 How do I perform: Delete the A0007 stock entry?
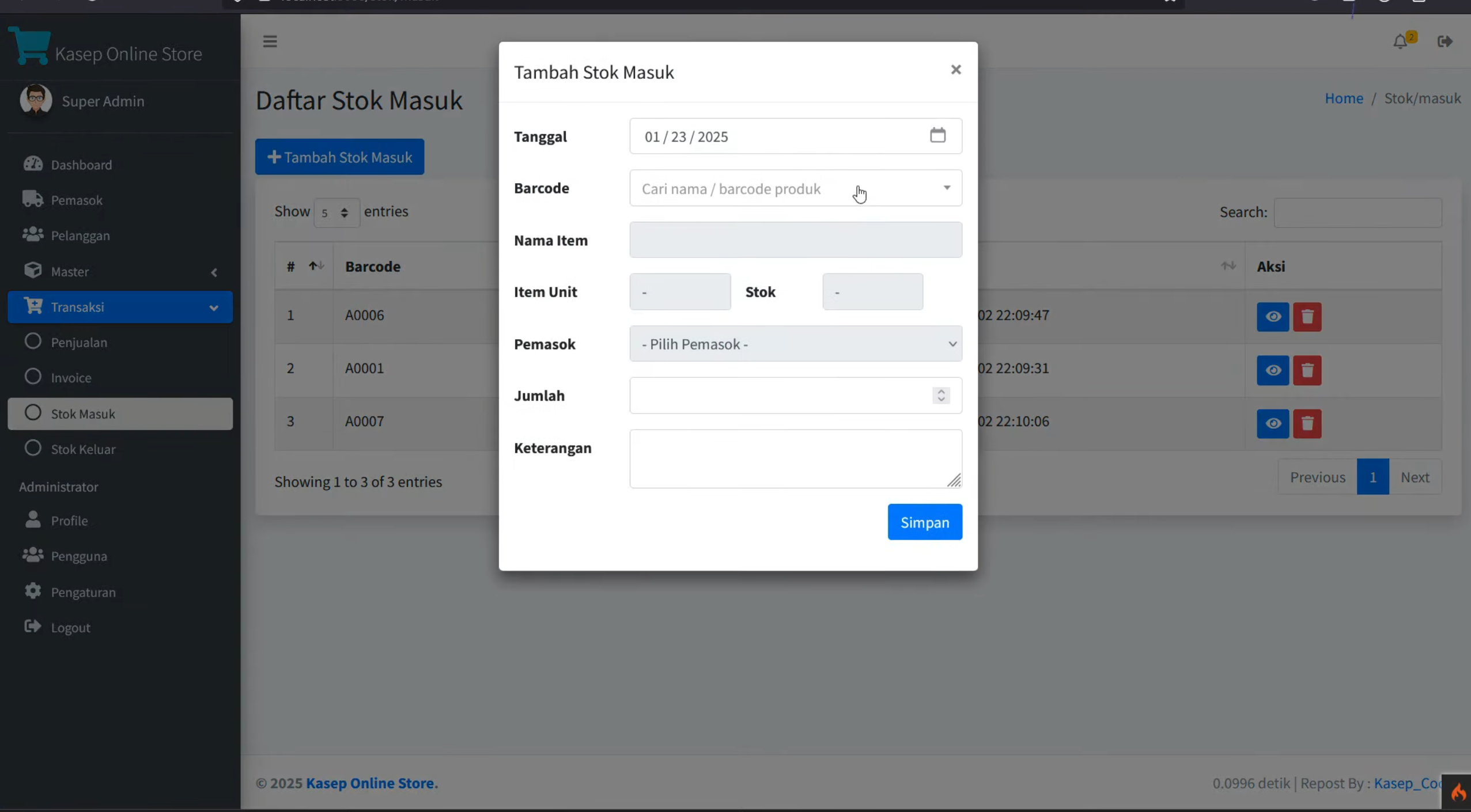[1307, 424]
